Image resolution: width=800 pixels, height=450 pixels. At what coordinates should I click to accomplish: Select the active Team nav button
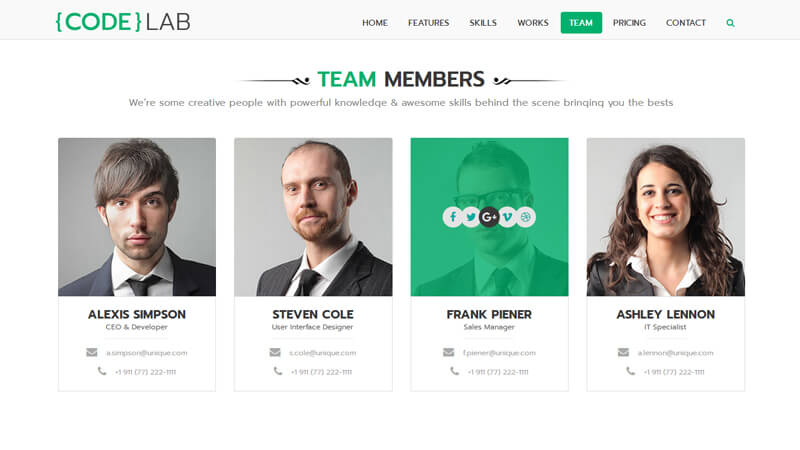pyautogui.click(x=581, y=23)
